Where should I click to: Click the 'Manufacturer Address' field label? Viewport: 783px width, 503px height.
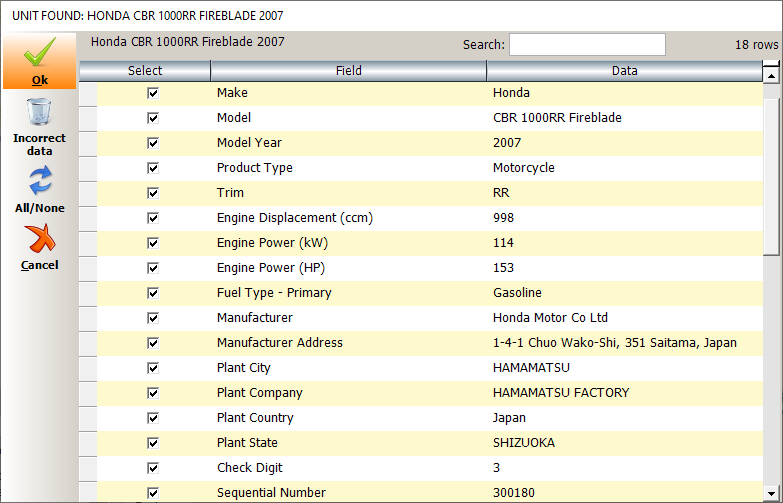click(x=280, y=343)
